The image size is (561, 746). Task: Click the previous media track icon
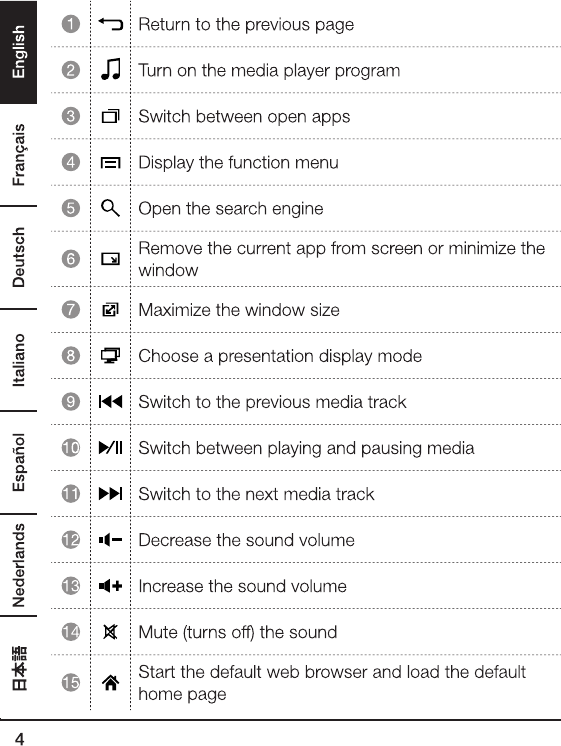click(110, 402)
